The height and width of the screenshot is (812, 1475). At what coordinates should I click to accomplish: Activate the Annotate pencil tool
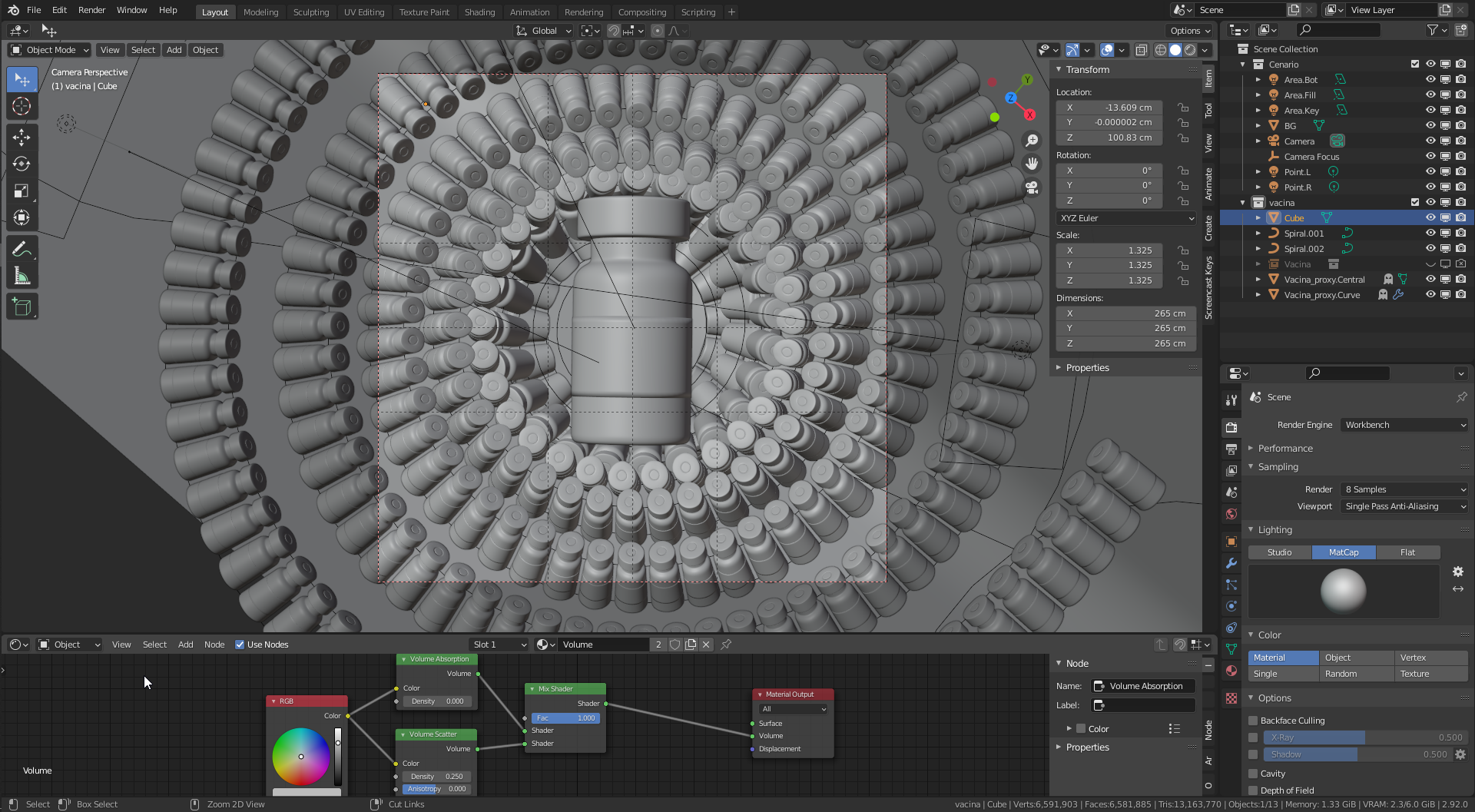(x=22, y=250)
